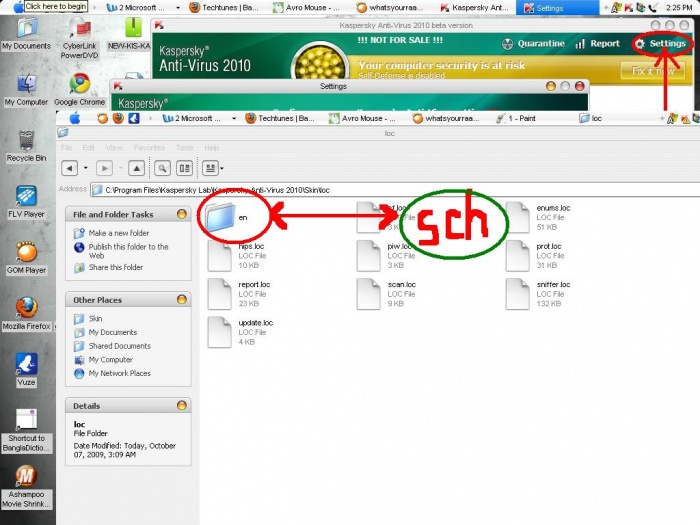The image size is (700, 525).
Task: Open the File menu
Action: tap(66, 148)
